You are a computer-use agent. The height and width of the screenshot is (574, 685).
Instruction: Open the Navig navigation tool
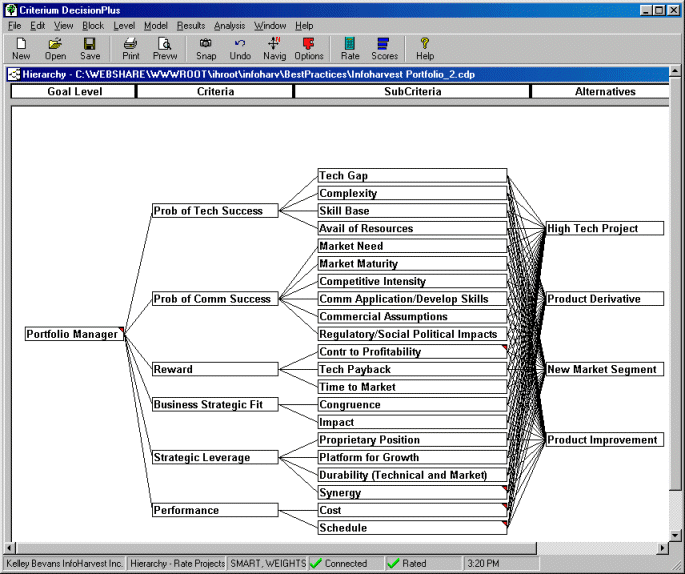click(274, 48)
